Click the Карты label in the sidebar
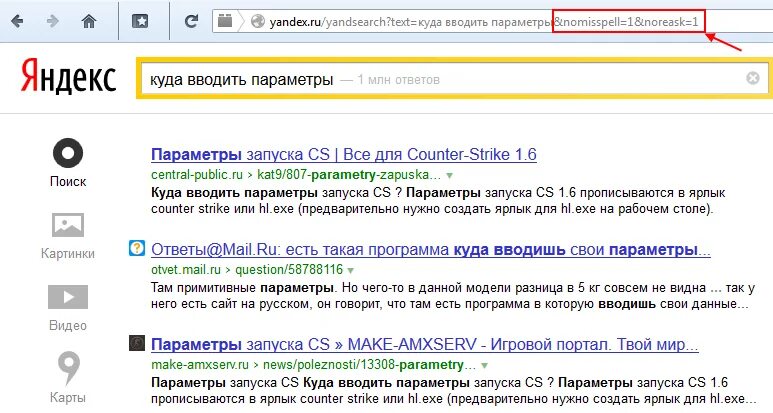This screenshot has width=773, height=413. pyautogui.click(x=68, y=397)
